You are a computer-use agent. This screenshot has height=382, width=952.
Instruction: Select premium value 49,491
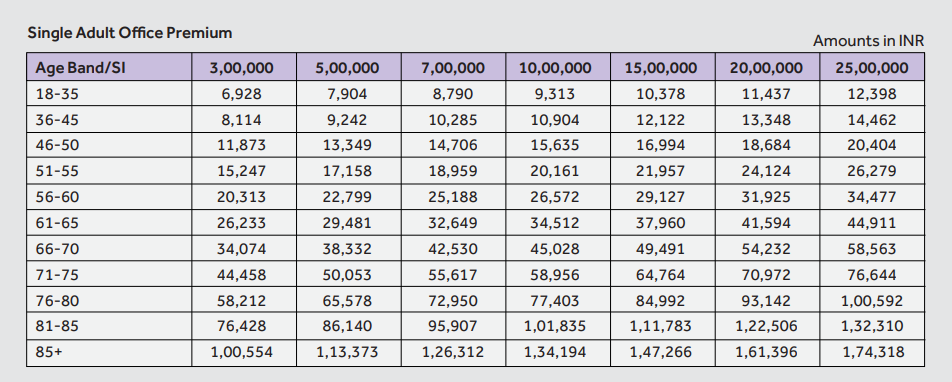(x=661, y=249)
